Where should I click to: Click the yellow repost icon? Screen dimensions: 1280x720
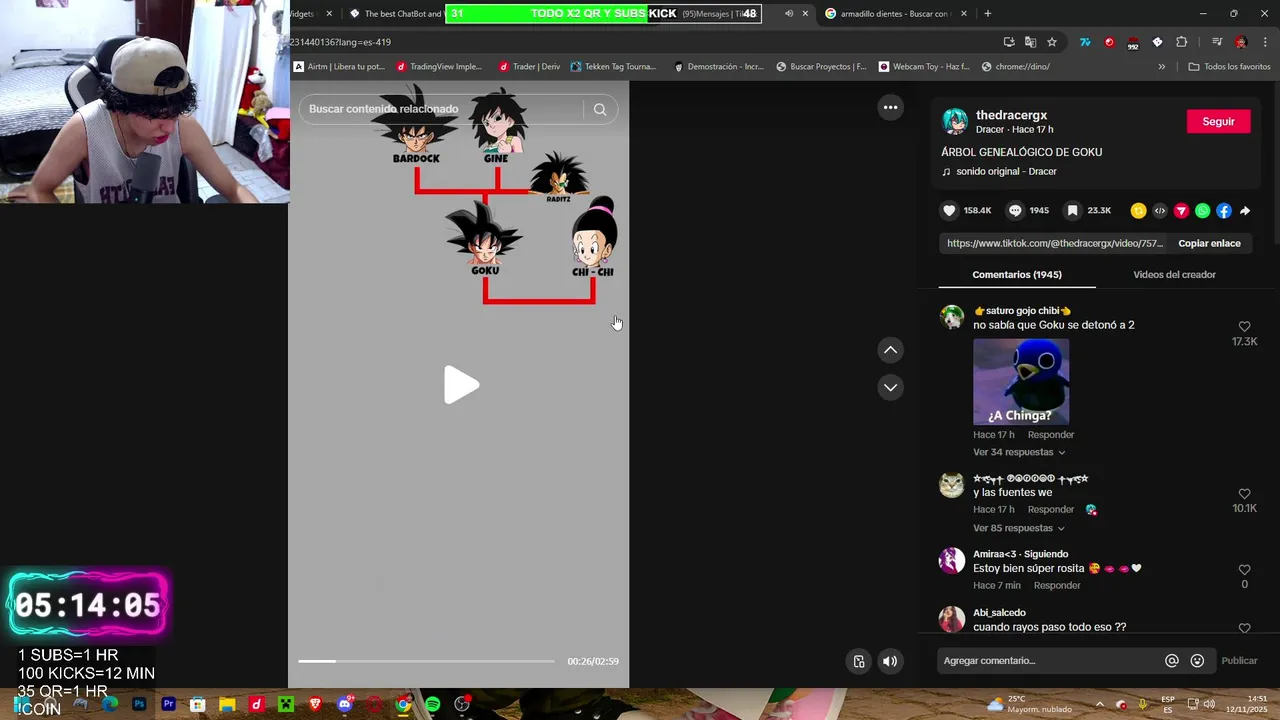(1138, 211)
